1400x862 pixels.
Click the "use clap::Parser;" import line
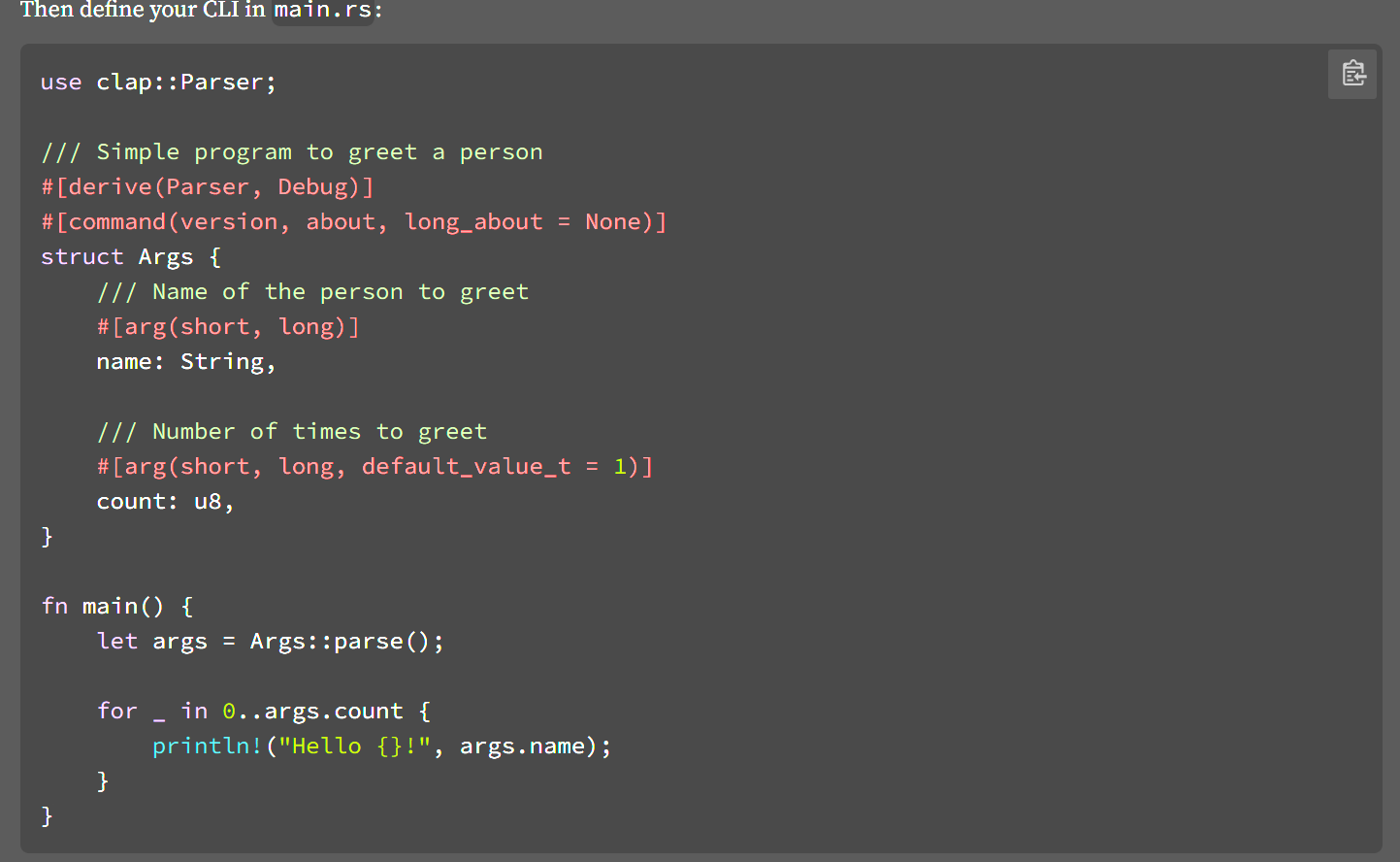(158, 83)
